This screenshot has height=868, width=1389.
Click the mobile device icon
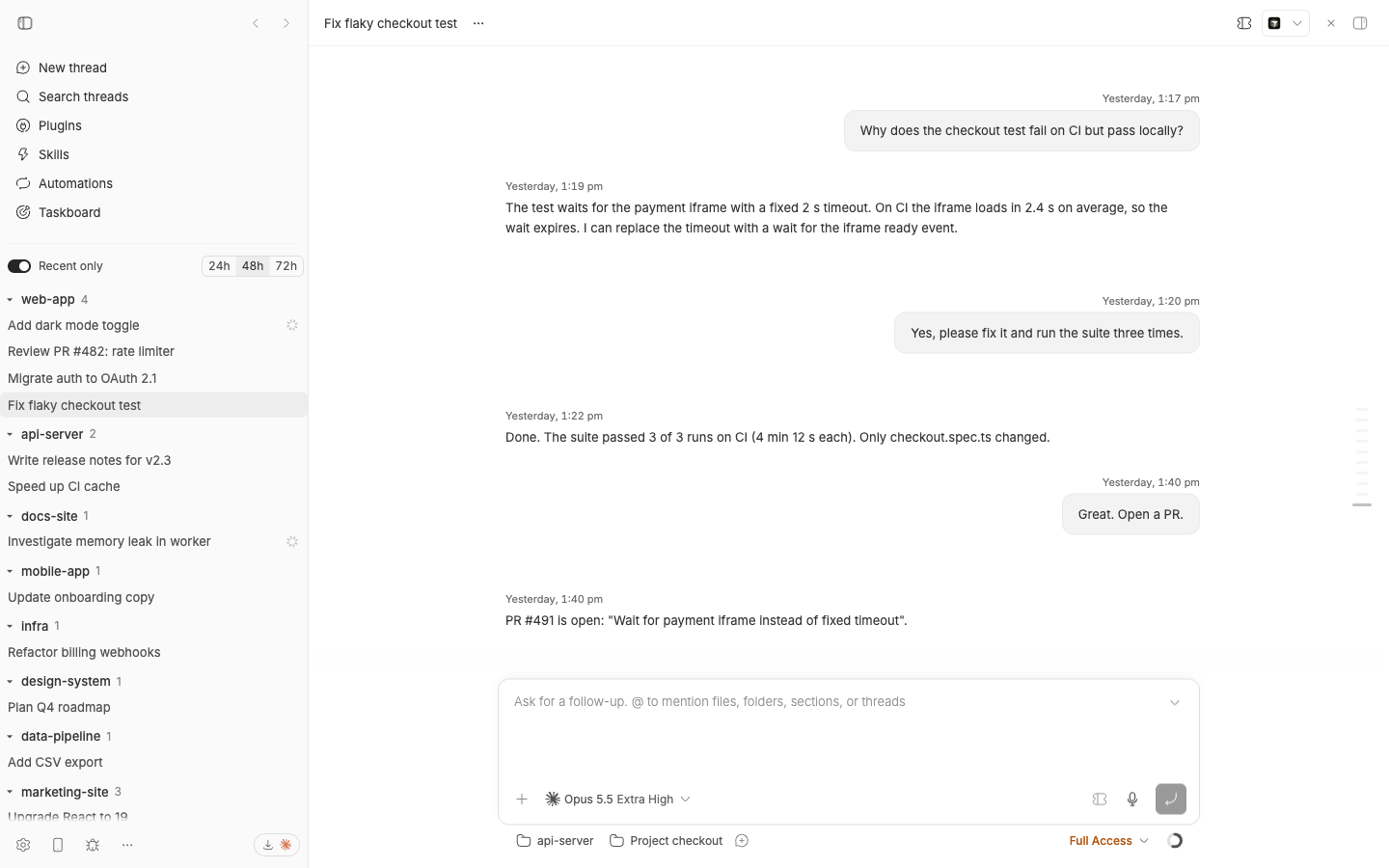58,845
